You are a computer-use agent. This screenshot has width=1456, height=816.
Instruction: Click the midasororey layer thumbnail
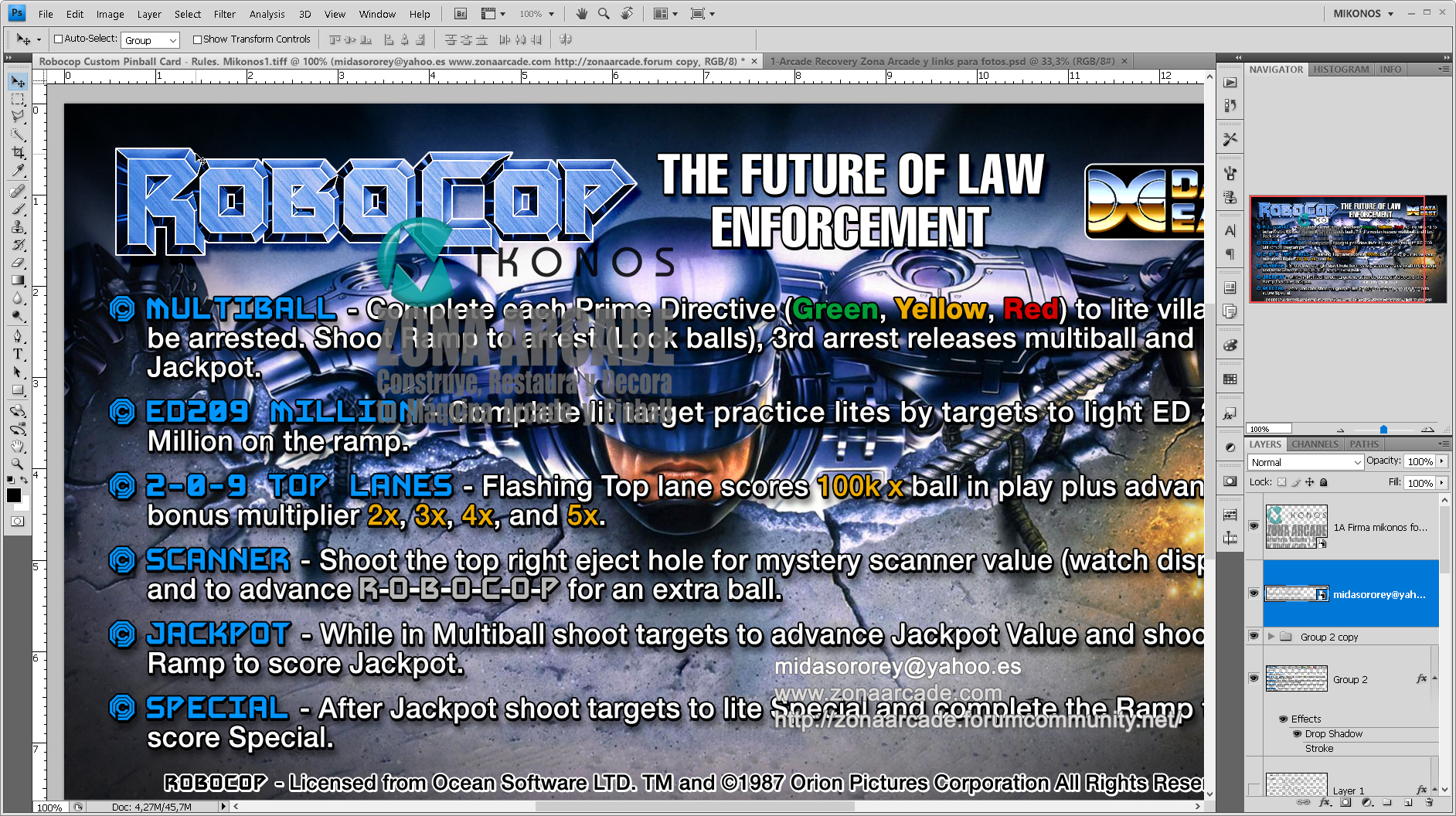(x=1296, y=593)
